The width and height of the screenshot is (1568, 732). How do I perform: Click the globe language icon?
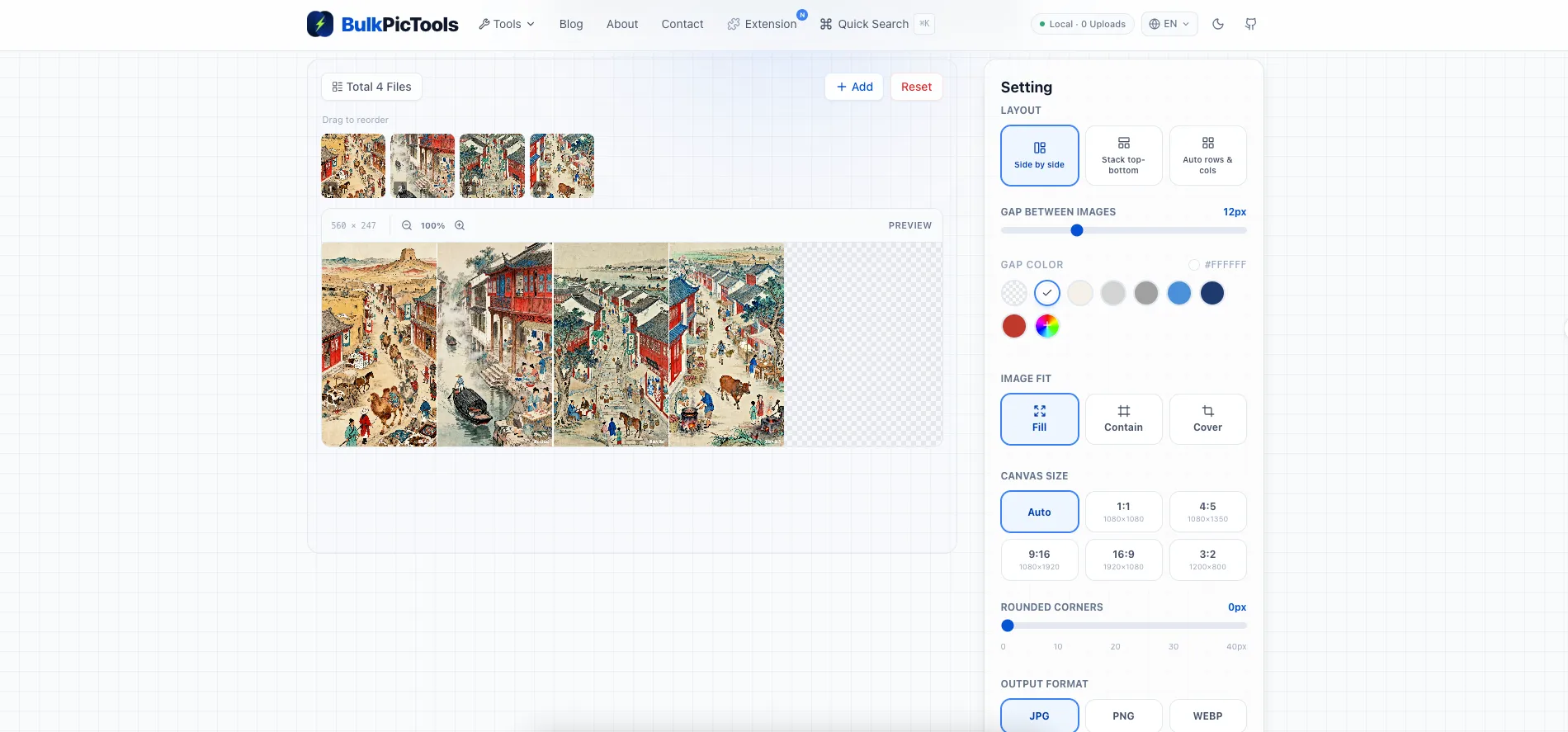point(1155,24)
